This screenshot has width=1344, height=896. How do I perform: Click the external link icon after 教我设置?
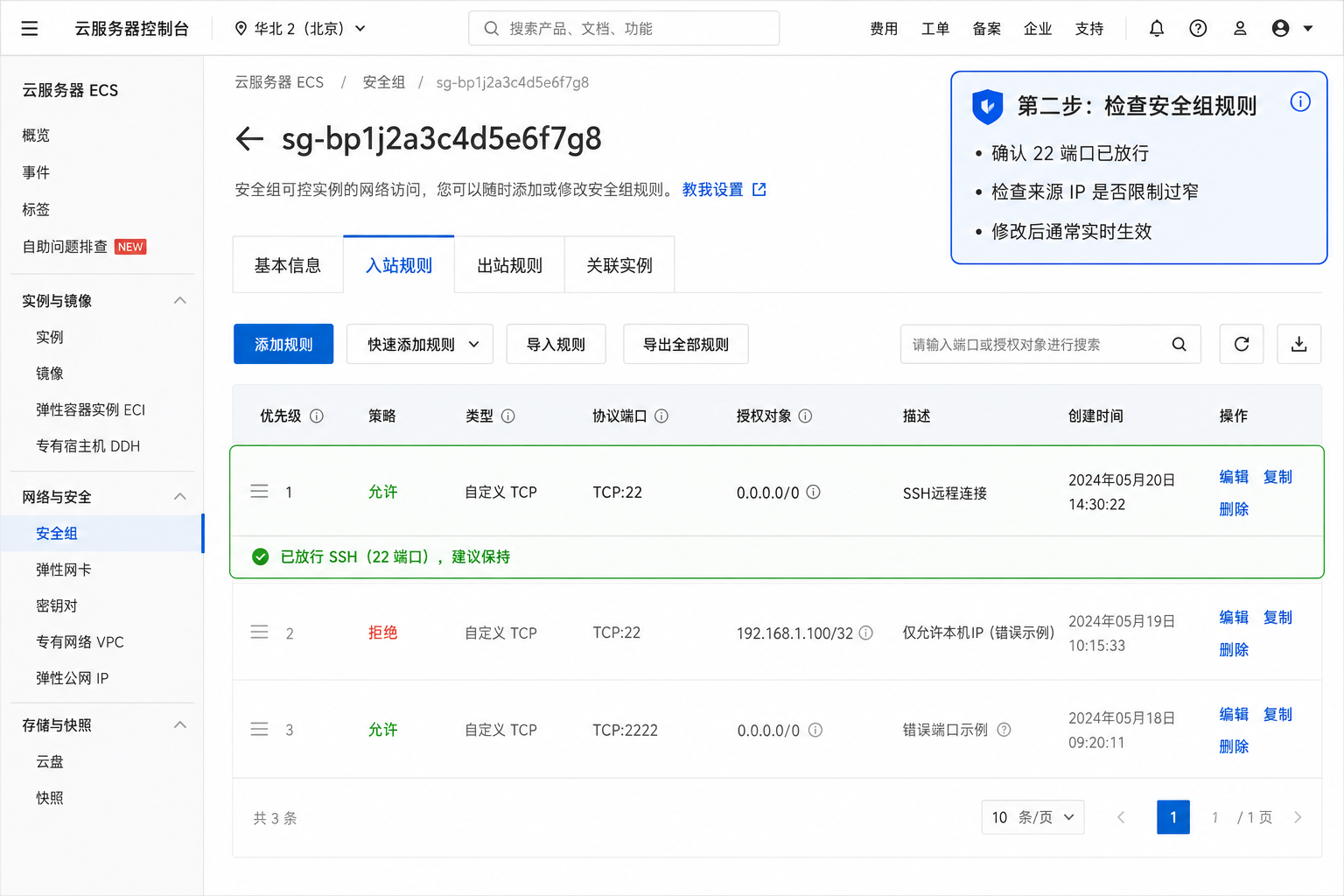point(759,190)
